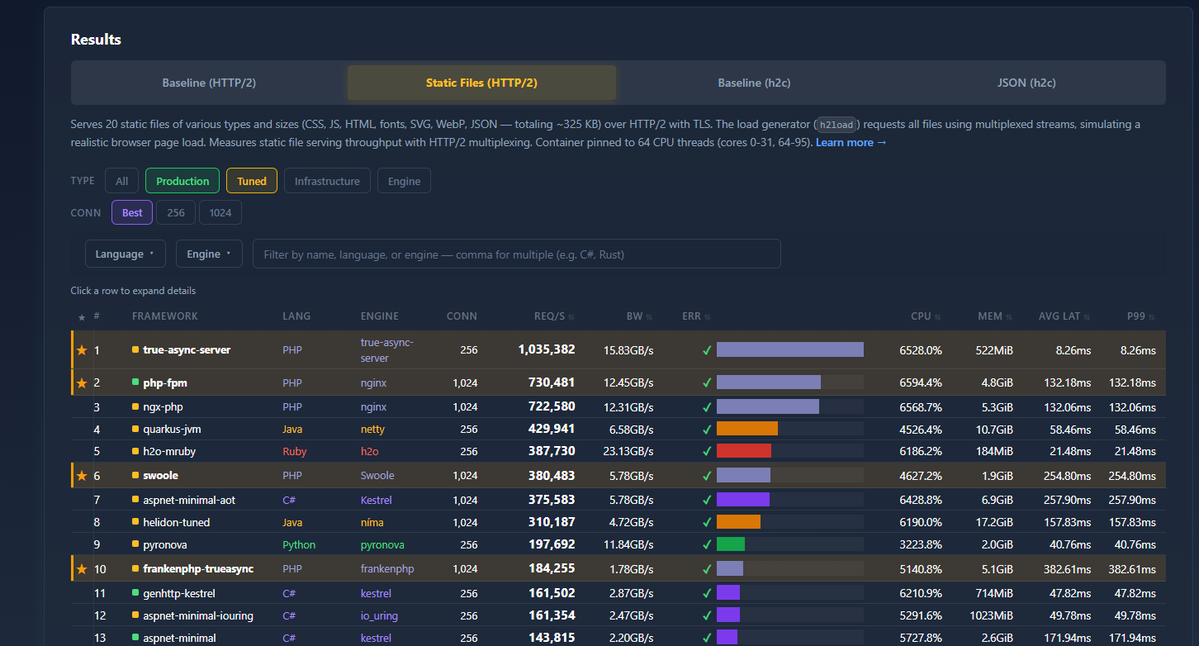Expand the quarkus-jvm row details

click(618, 430)
